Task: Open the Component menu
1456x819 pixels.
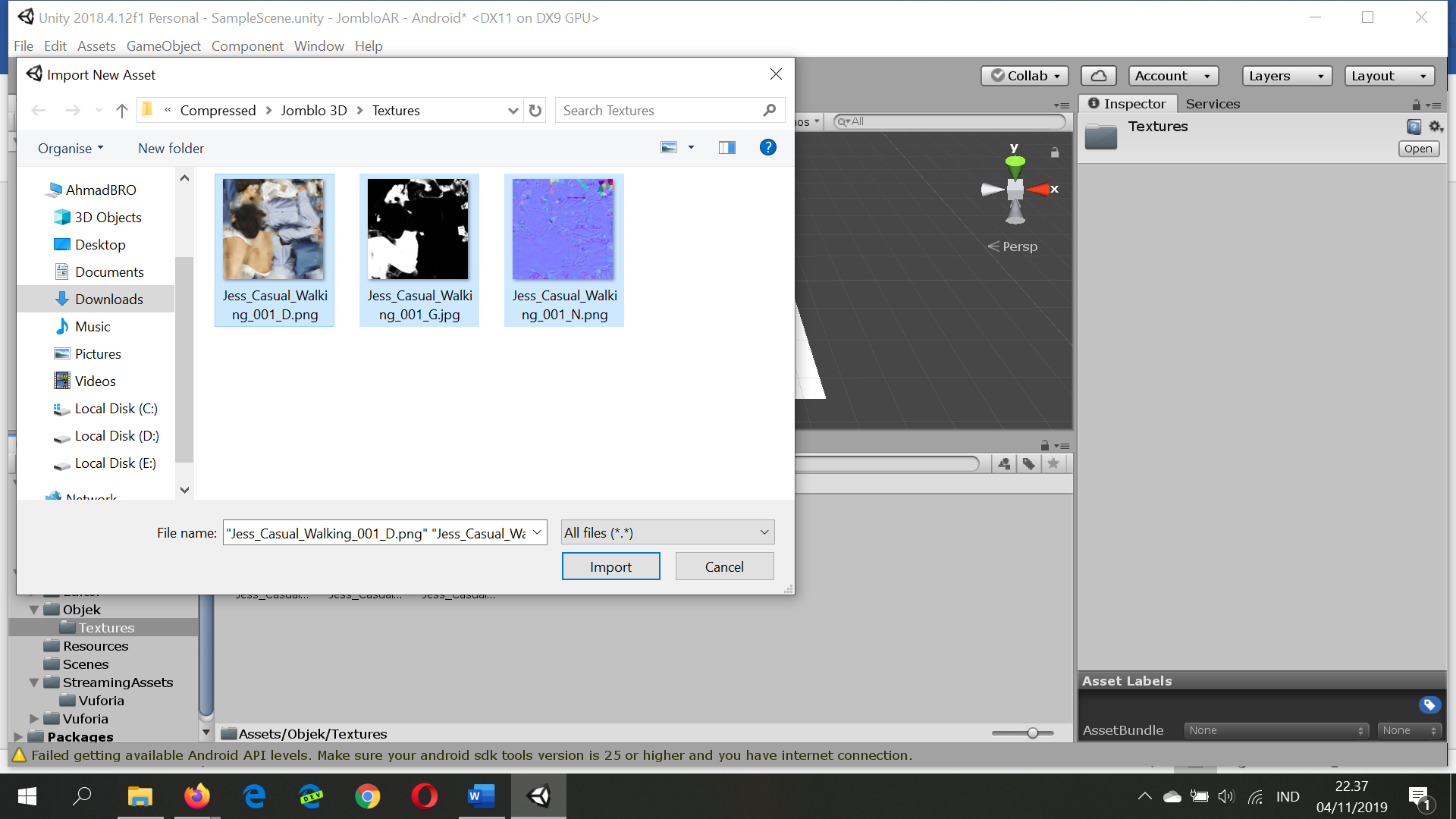Action: (x=247, y=46)
